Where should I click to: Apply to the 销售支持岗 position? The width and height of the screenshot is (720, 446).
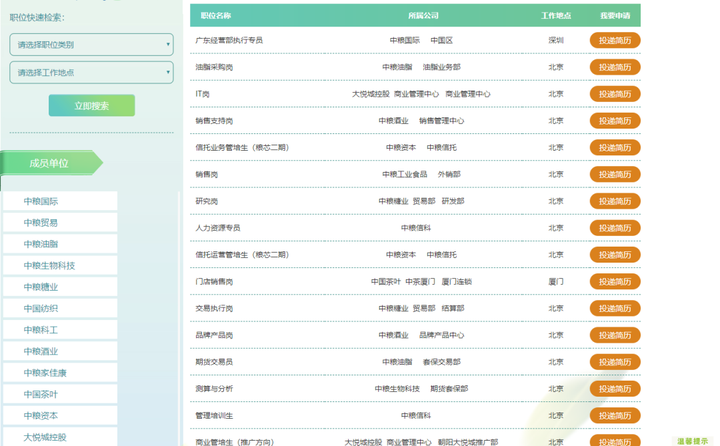(615, 121)
